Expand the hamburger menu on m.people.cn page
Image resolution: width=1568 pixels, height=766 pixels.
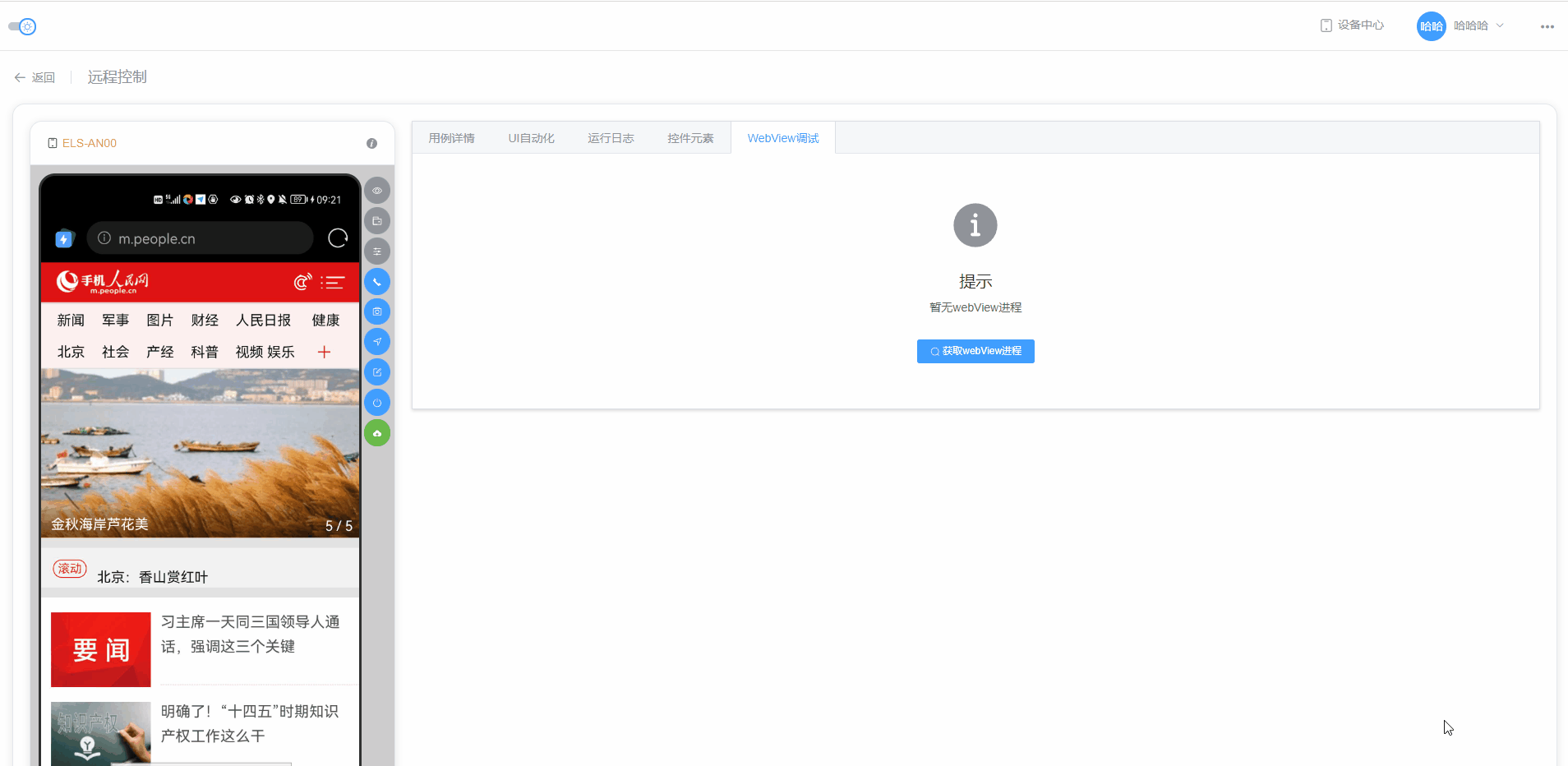tap(334, 282)
